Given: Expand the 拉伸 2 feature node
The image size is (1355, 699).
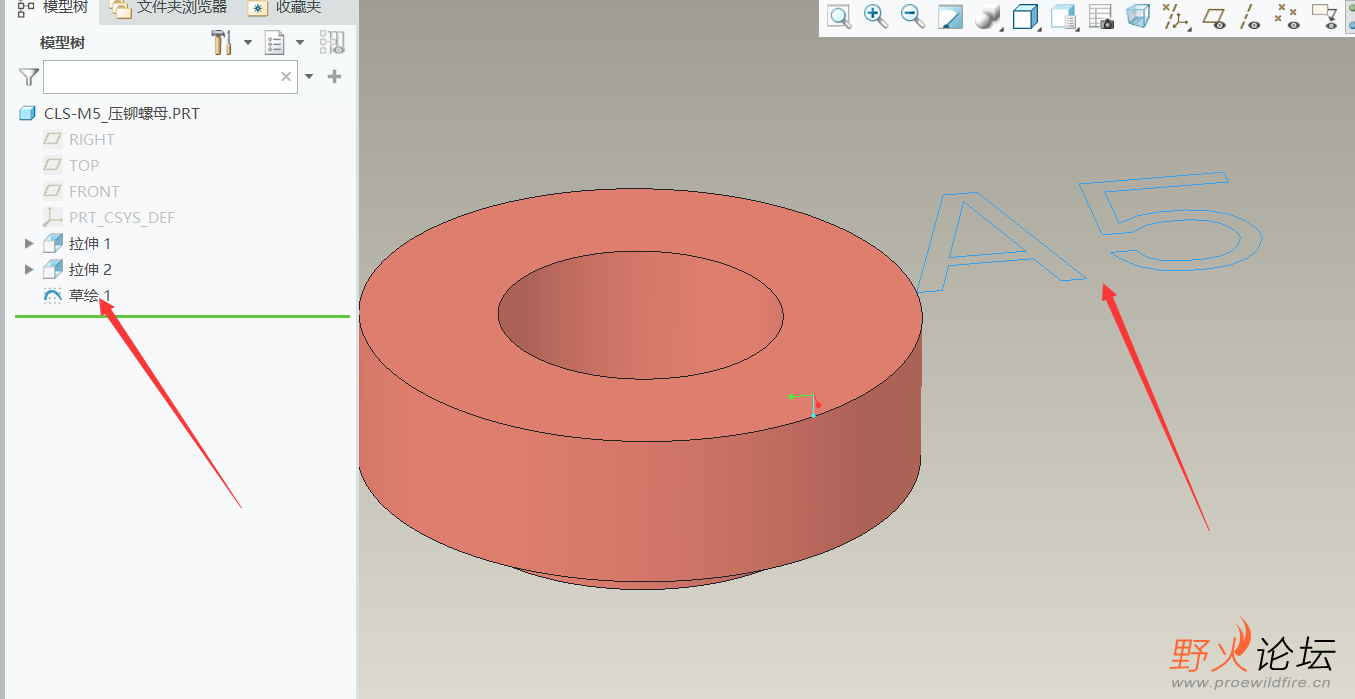Looking at the screenshot, I should click(29, 269).
